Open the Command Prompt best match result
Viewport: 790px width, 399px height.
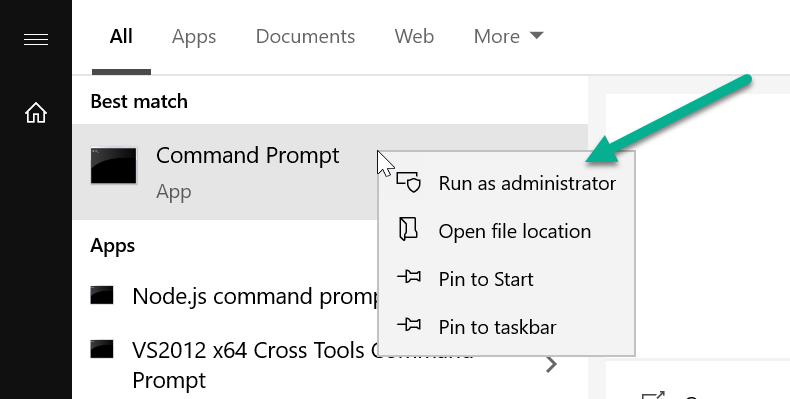pyautogui.click(x=330, y=172)
